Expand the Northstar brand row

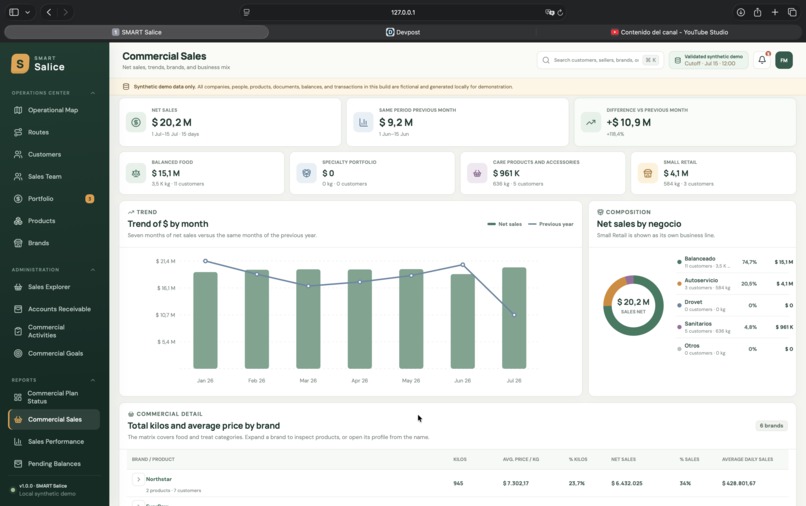click(x=138, y=479)
